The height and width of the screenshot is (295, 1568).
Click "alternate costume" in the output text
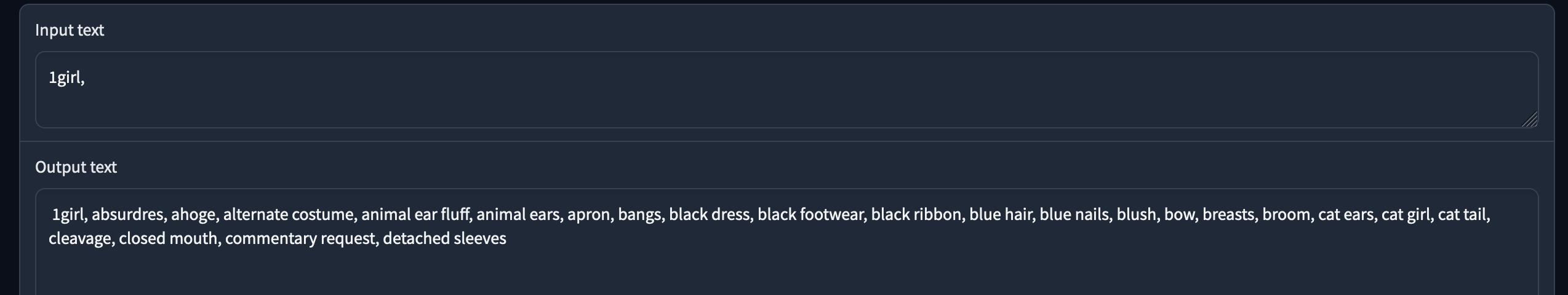(289, 214)
